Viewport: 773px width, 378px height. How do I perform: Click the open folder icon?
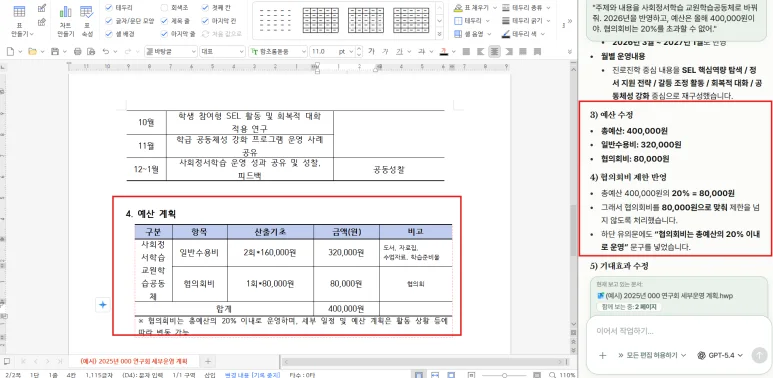click(x=33, y=51)
